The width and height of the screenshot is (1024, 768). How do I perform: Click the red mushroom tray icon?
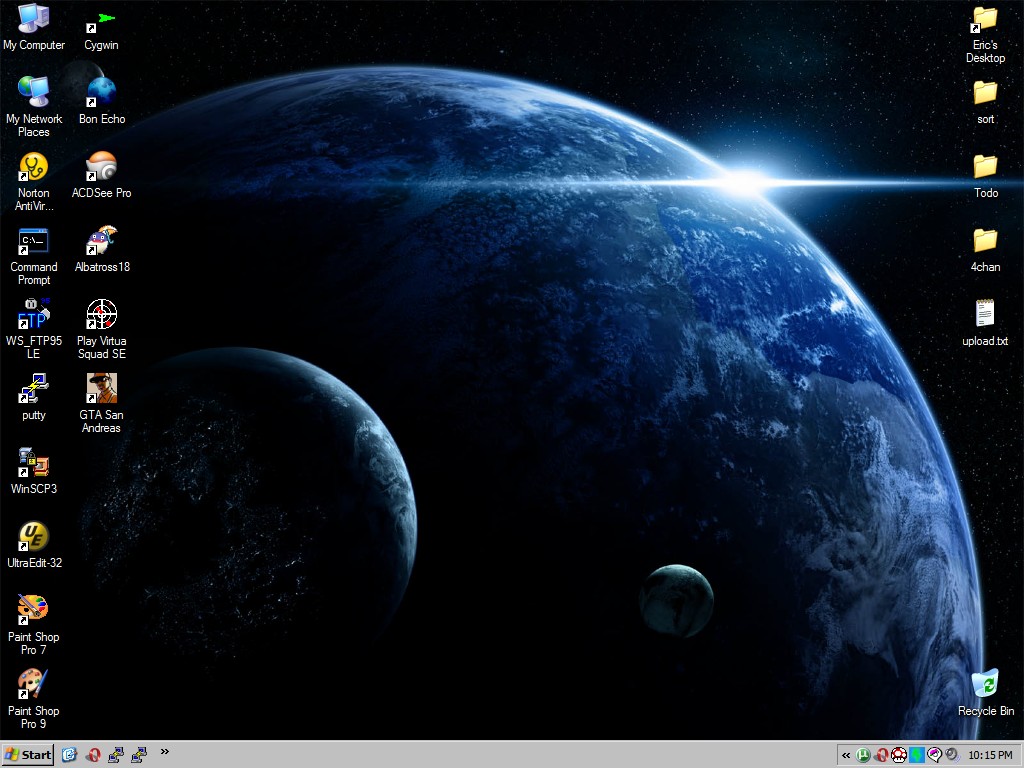[x=899, y=756]
